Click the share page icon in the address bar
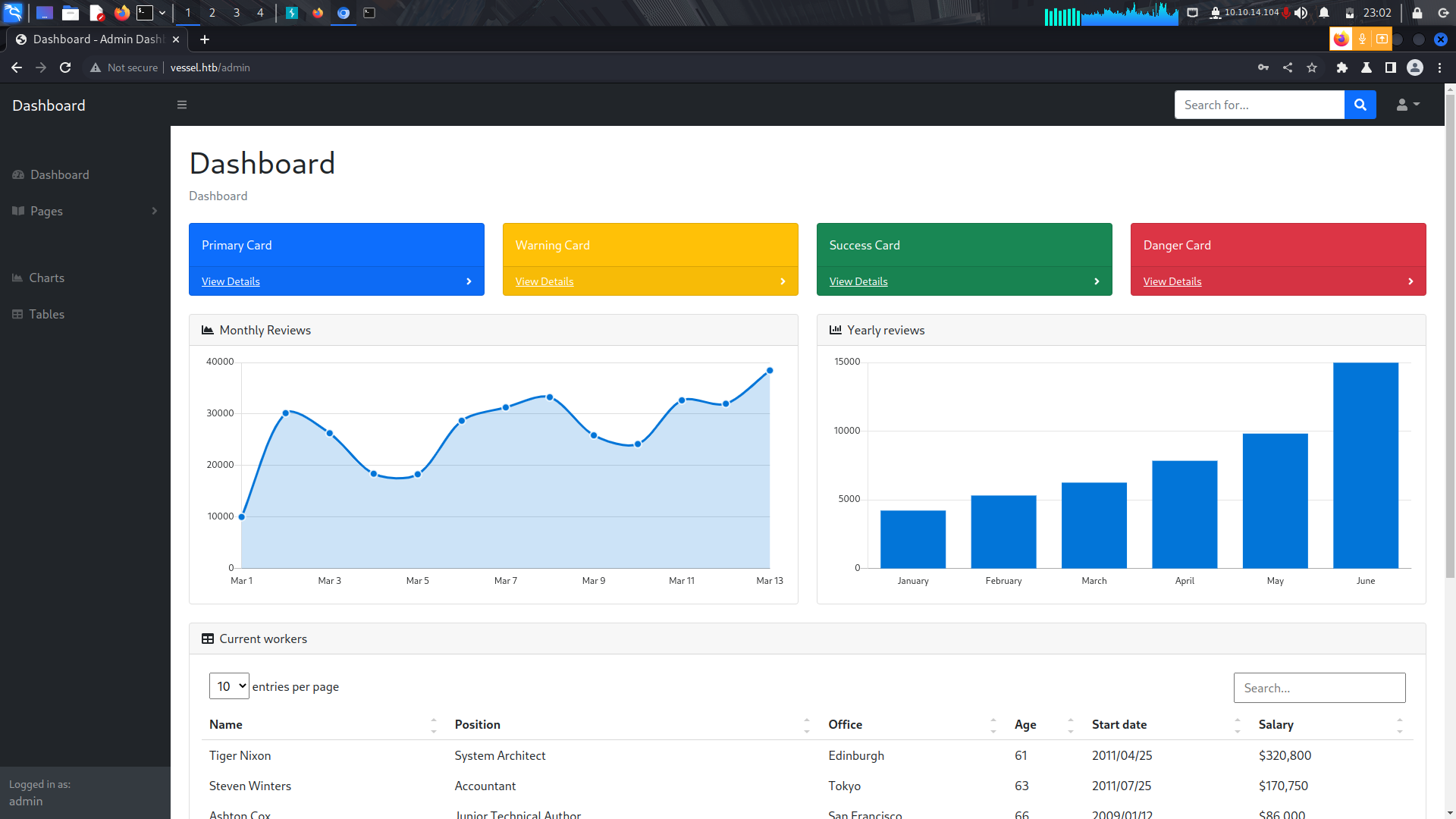Viewport: 1456px width, 819px height. (x=1288, y=67)
